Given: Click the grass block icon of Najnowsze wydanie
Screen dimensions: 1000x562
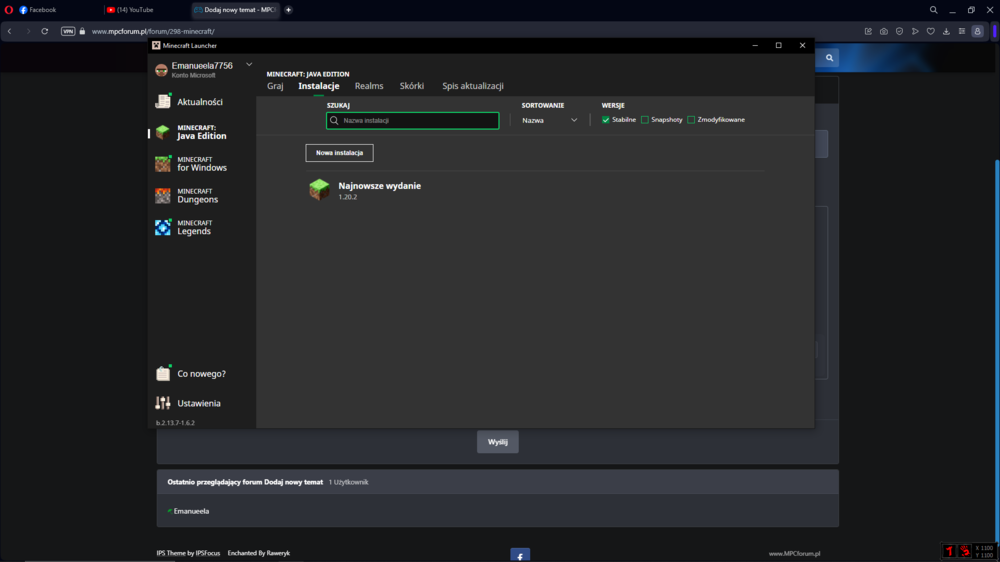Looking at the screenshot, I should coord(319,189).
